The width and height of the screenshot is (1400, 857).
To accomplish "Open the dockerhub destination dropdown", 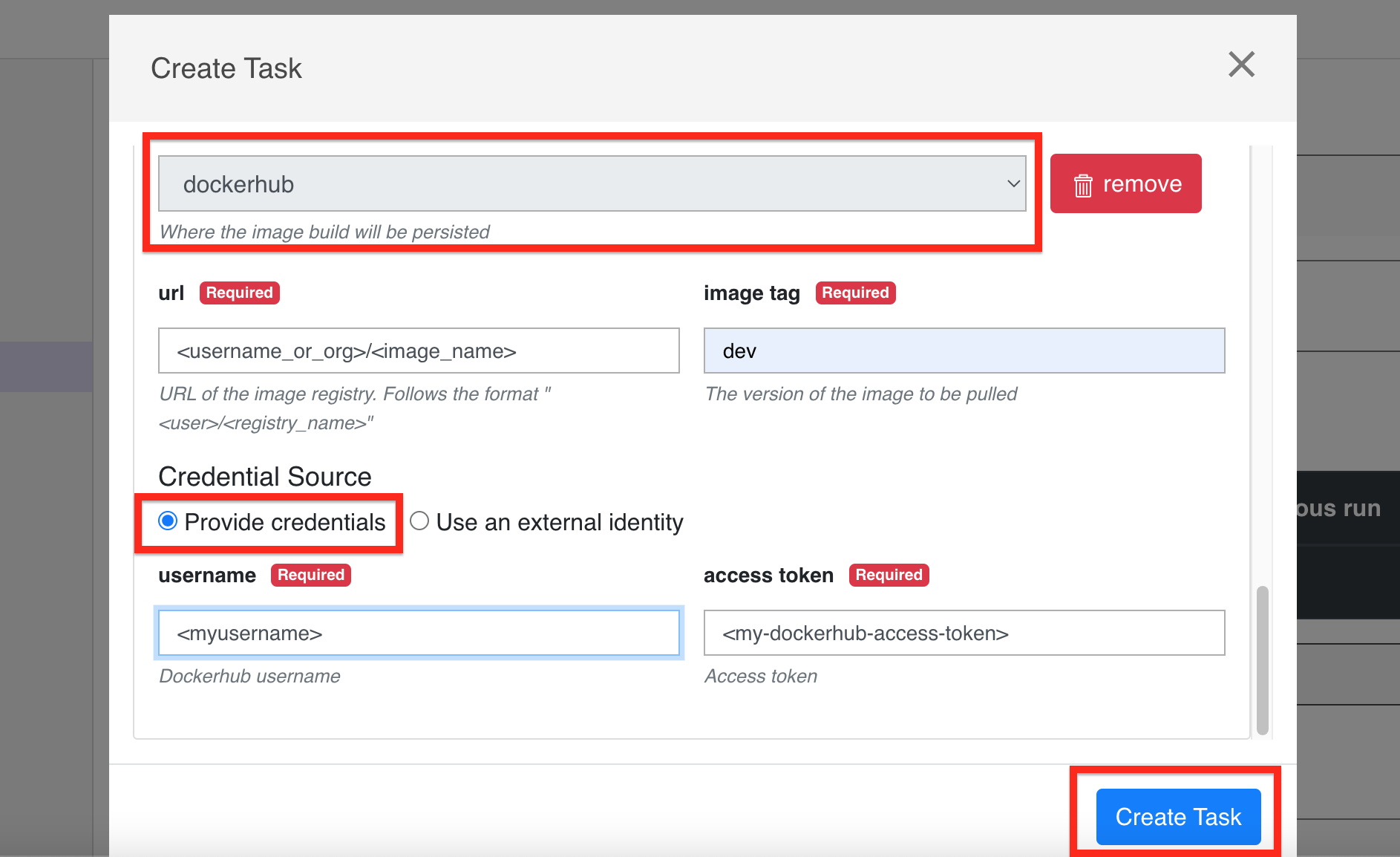I will click(592, 183).
